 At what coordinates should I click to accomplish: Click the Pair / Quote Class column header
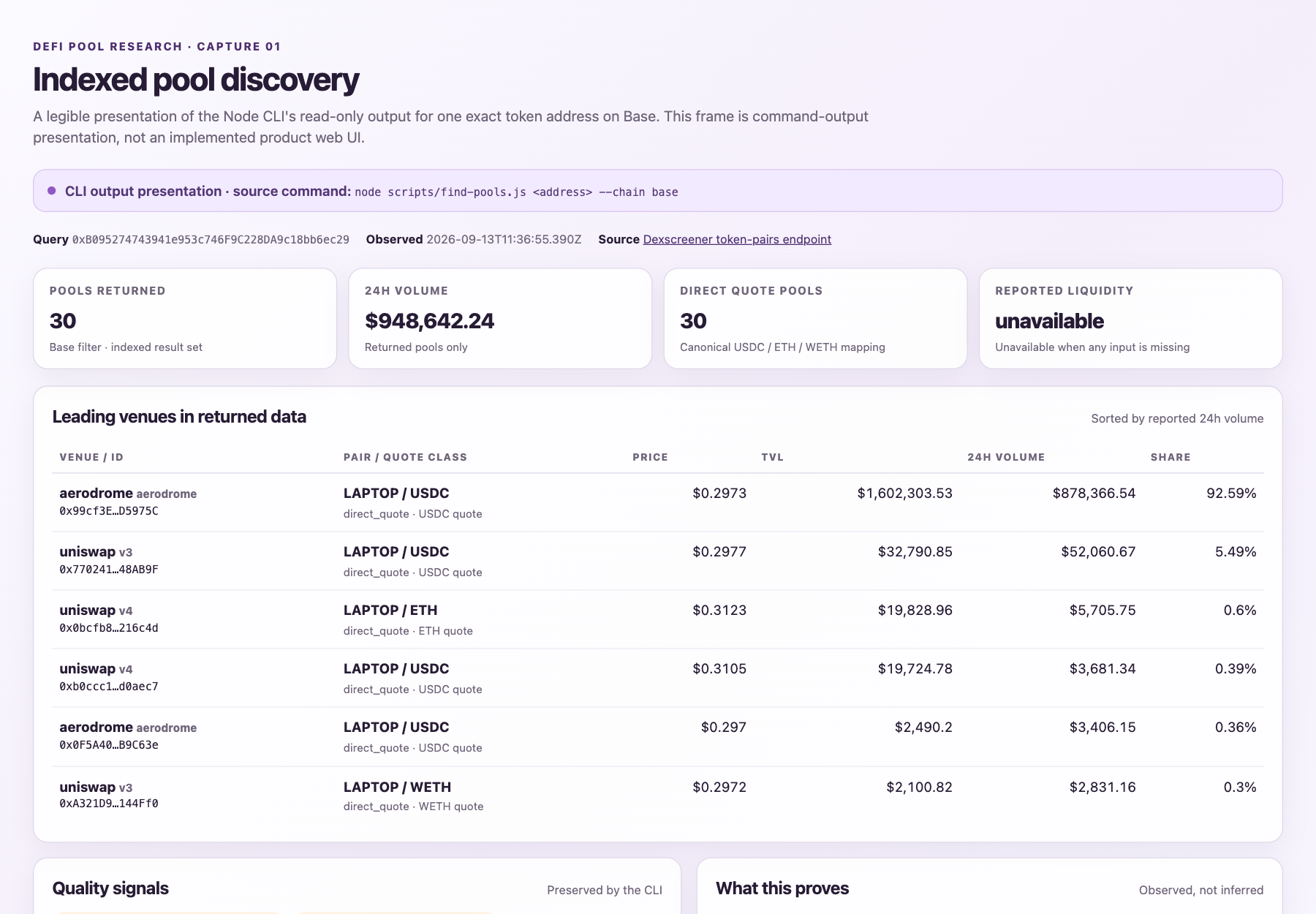coord(405,457)
